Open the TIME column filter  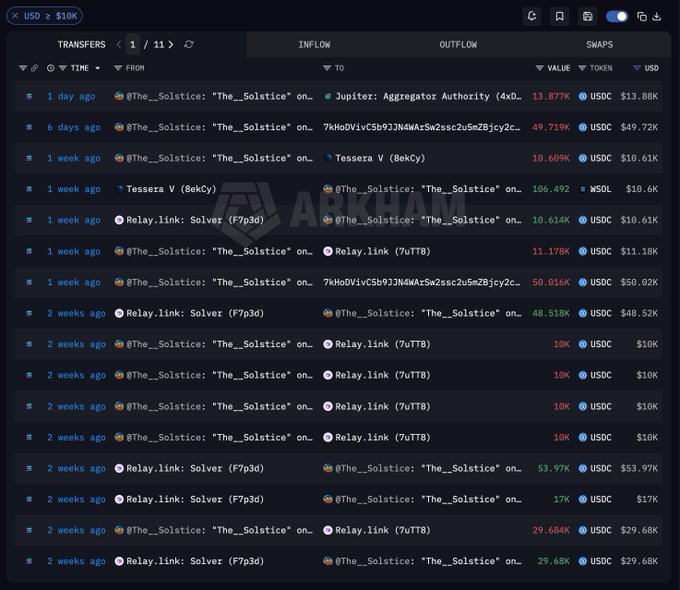click(x=62, y=68)
